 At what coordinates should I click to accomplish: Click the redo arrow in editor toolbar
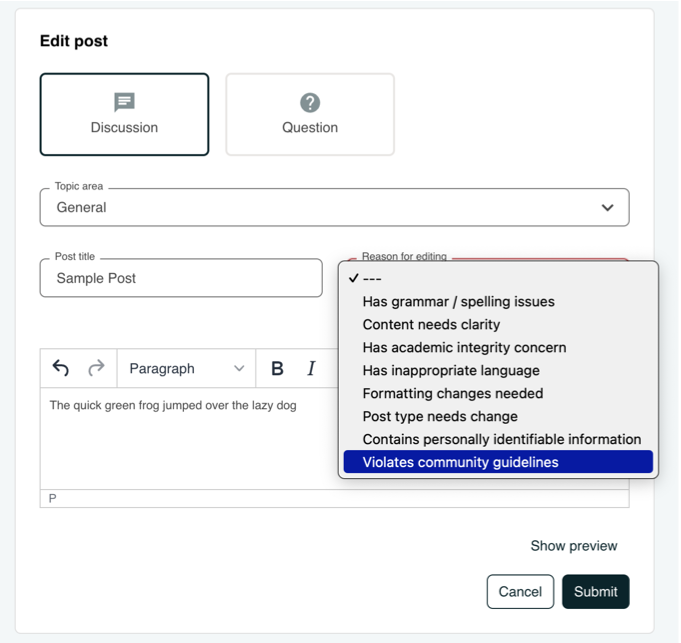[96, 369]
